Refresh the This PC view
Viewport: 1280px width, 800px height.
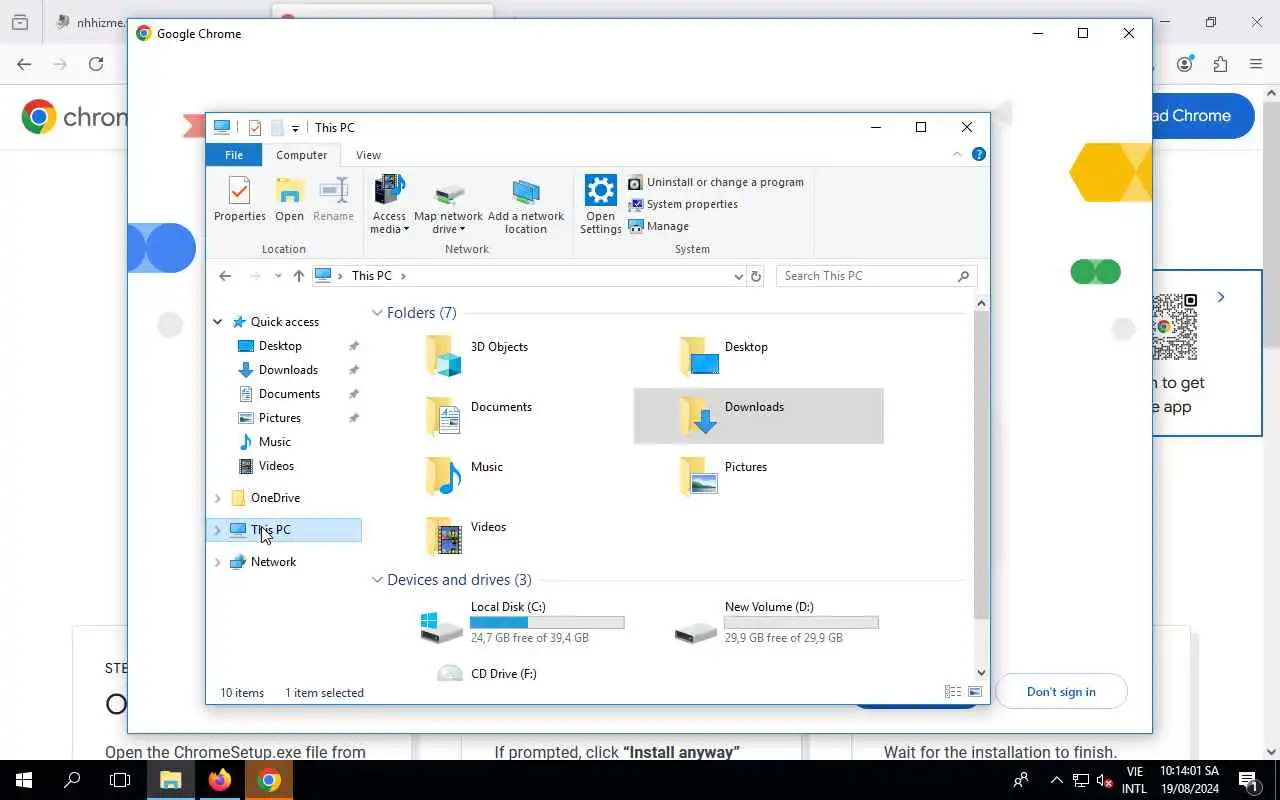pyautogui.click(x=756, y=276)
